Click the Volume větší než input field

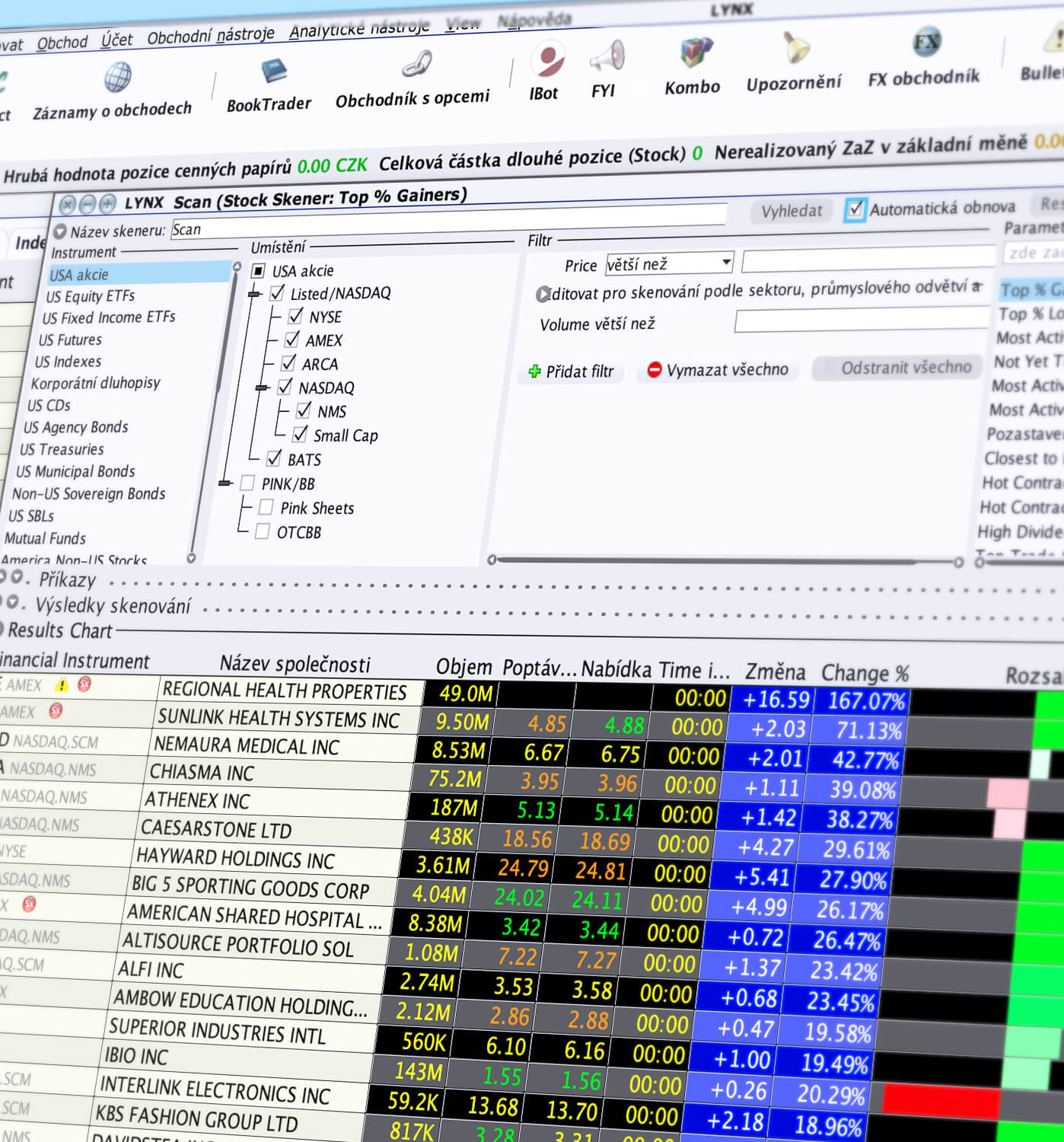(x=862, y=320)
